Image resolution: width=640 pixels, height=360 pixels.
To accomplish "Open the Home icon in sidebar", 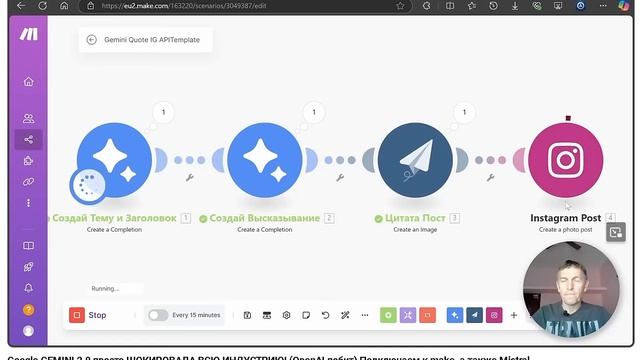I will (29, 82).
